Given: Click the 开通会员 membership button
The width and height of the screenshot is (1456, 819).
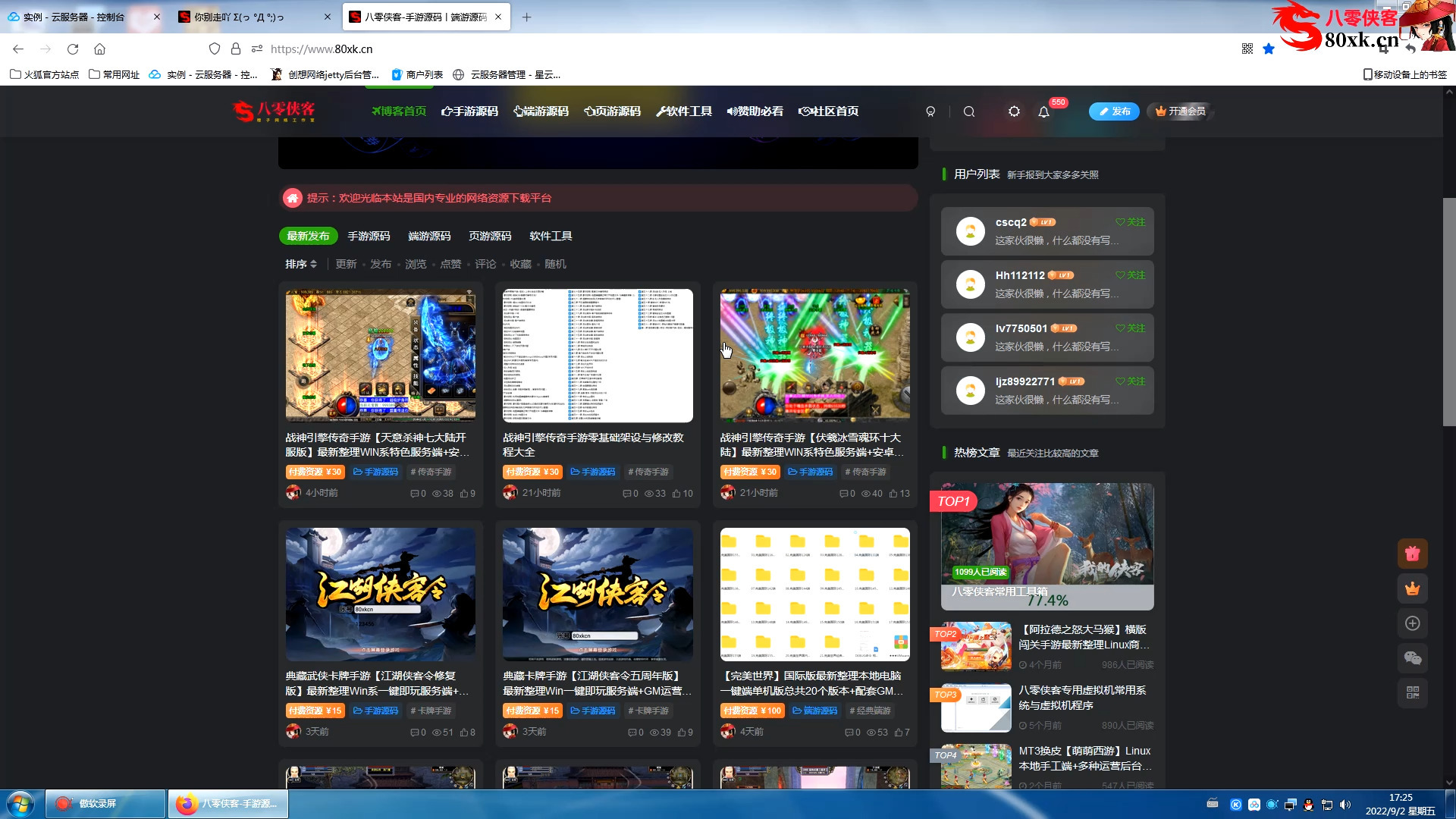Looking at the screenshot, I should coord(1180,111).
